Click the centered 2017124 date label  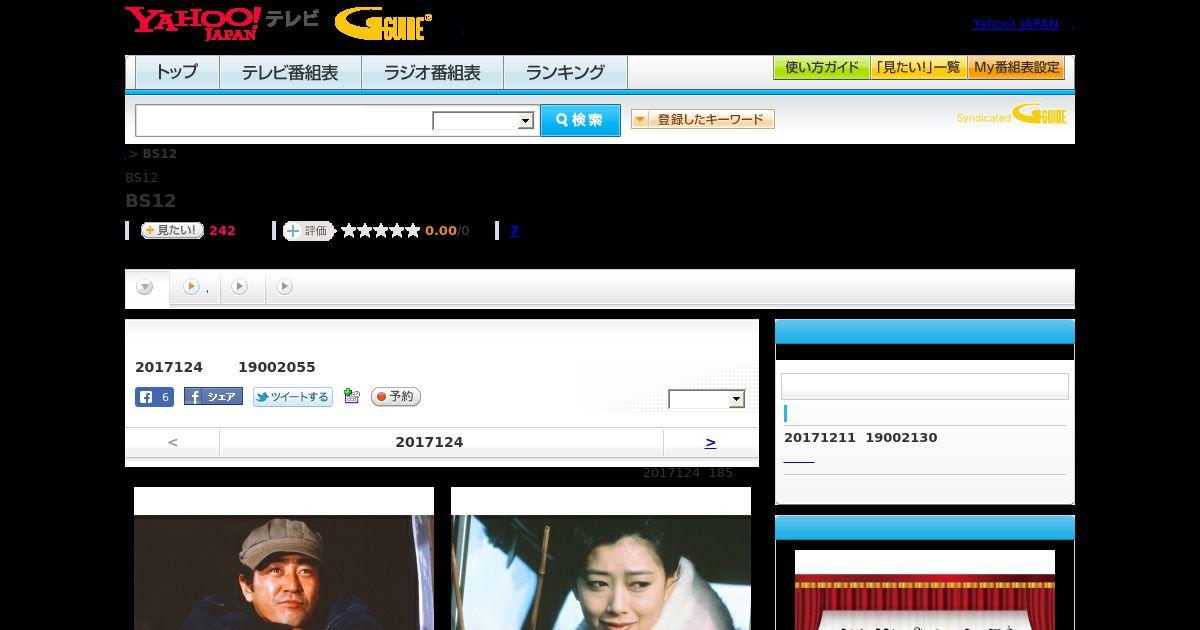pyautogui.click(x=429, y=442)
